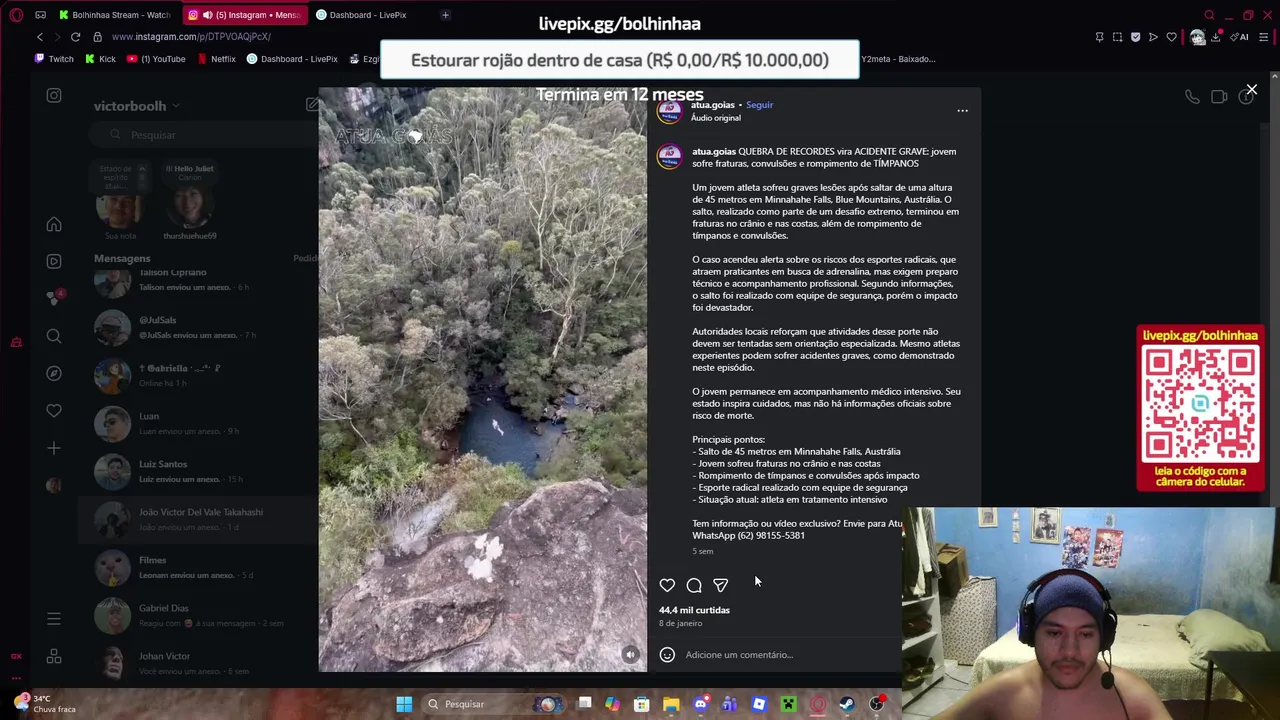
Task: Open the browser easy setup menu
Action: click(1264, 37)
